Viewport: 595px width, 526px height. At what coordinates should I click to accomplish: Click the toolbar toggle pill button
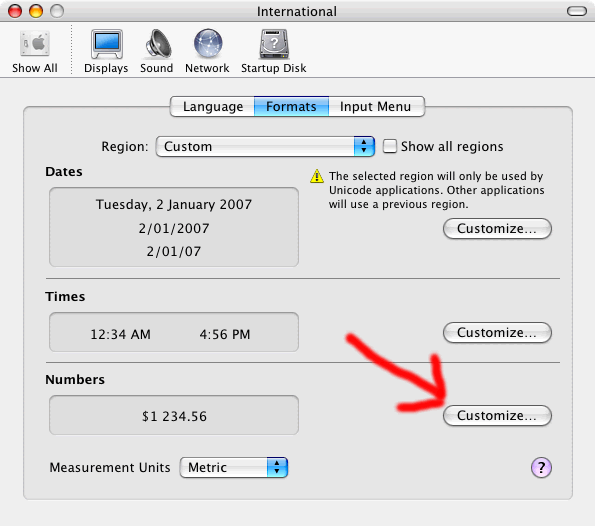577,11
